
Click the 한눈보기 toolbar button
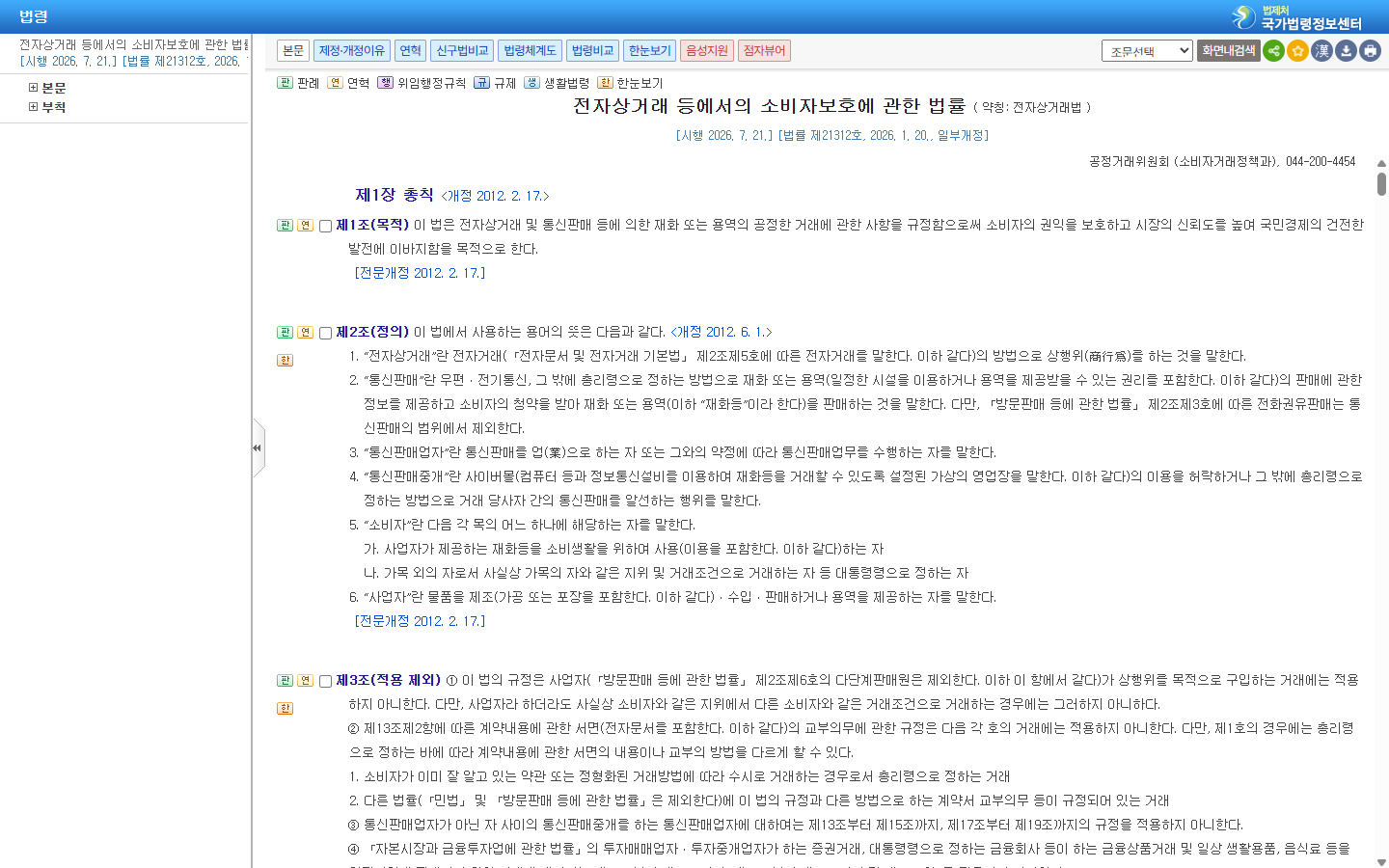point(649,50)
